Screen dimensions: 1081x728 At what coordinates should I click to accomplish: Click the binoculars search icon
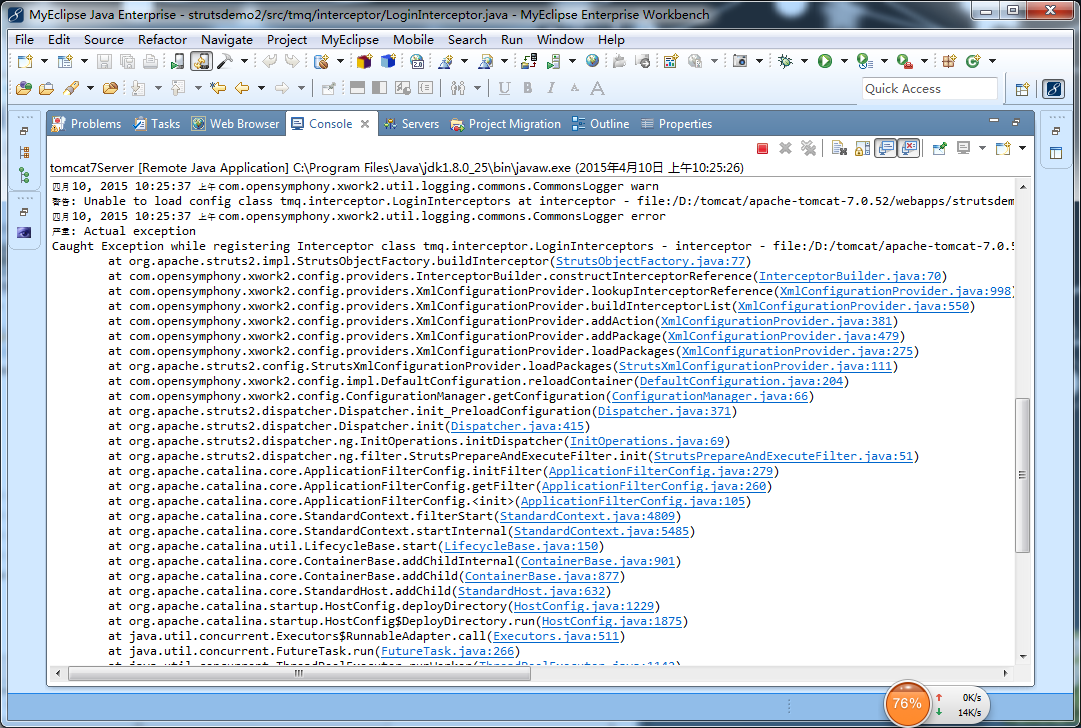pyautogui.click(x=458, y=88)
